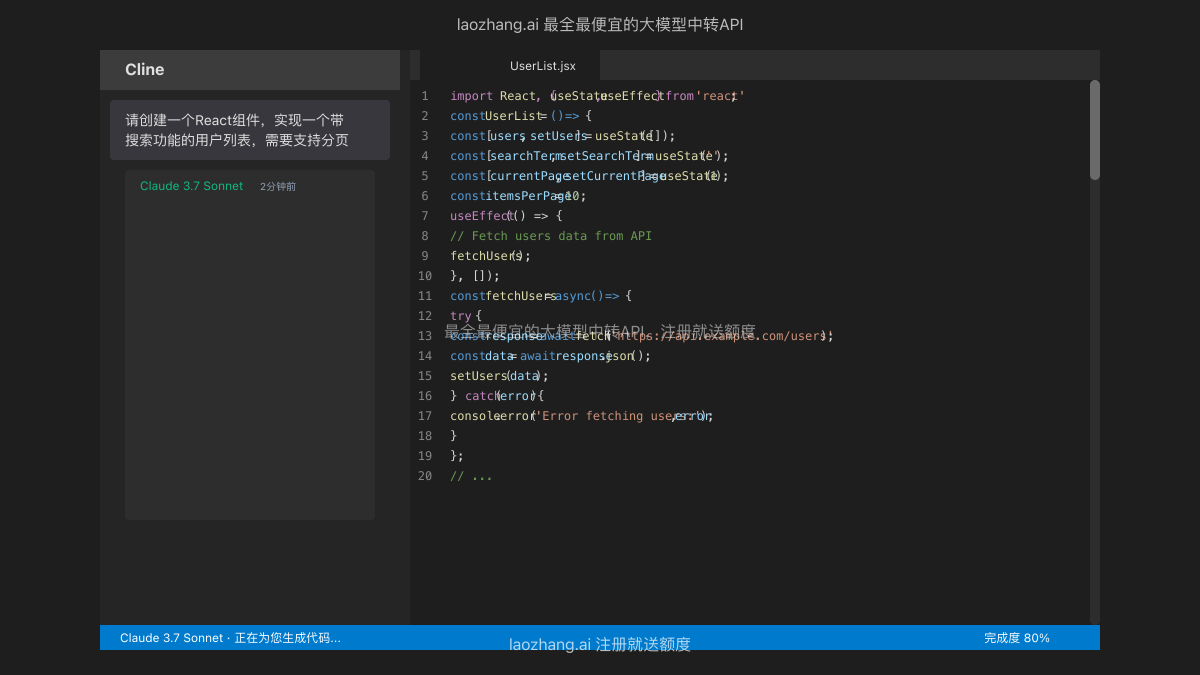Select the user prompt about creating a React component
1200x675 pixels.
tap(250, 130)
